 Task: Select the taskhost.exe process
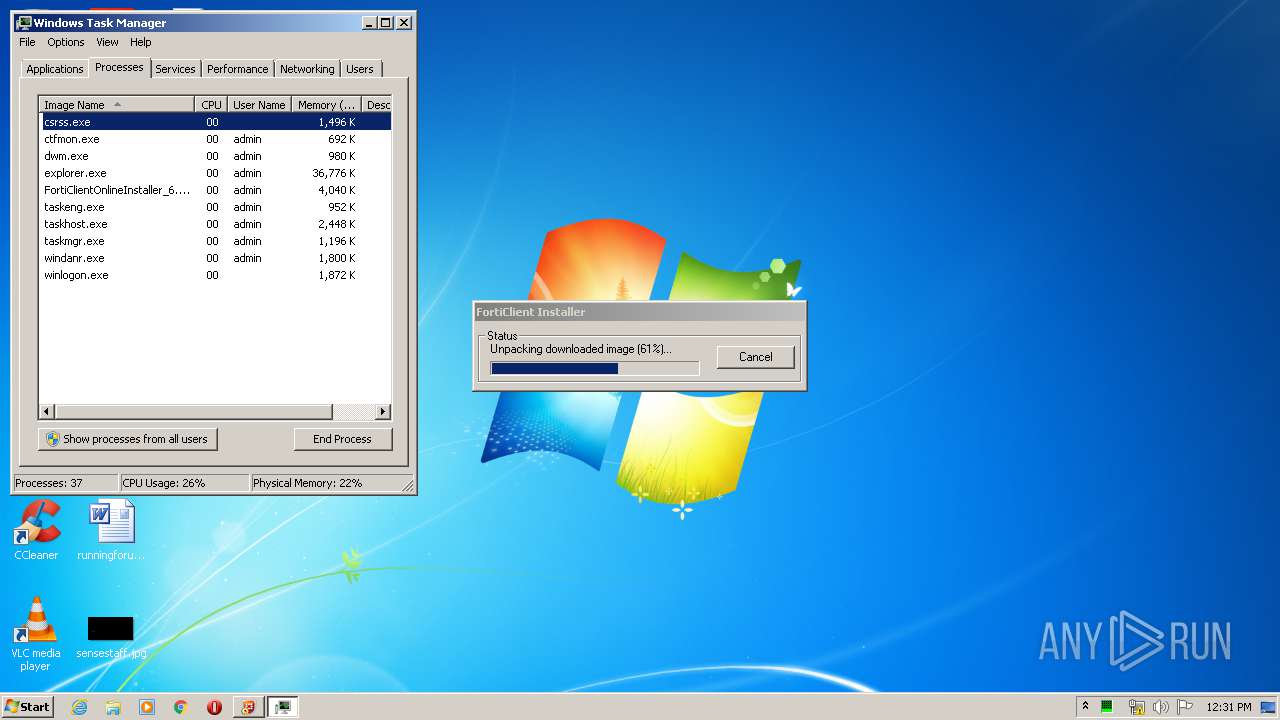coord(215,224)
